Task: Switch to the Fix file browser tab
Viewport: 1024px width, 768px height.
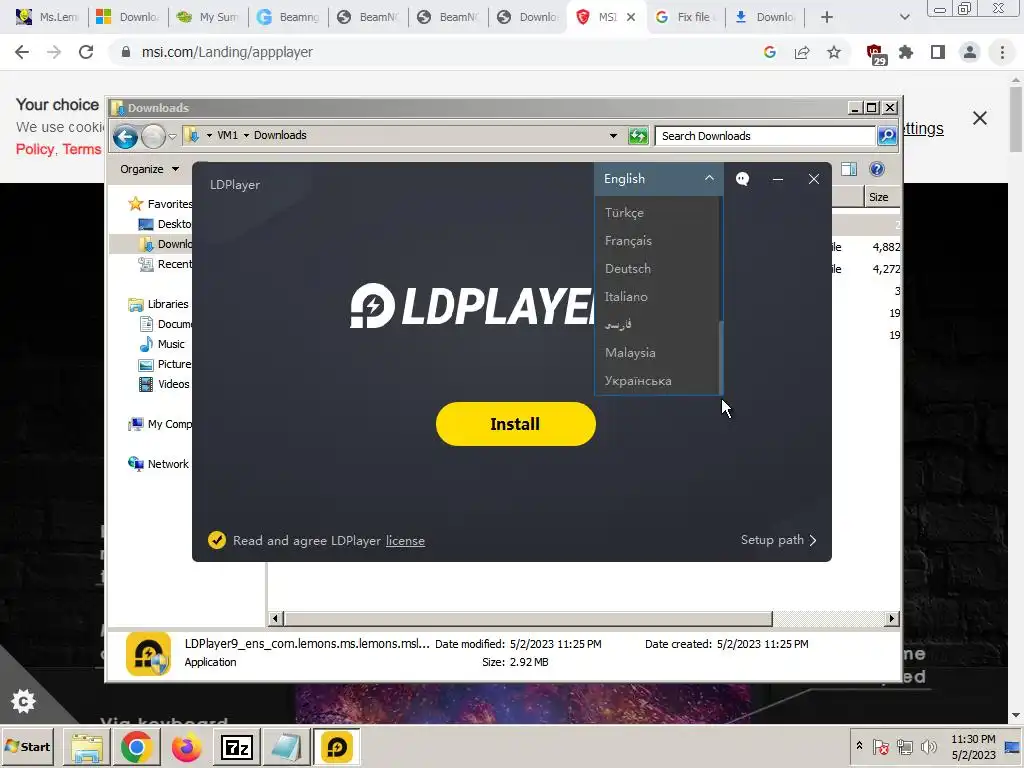Action: click(686, 17)
